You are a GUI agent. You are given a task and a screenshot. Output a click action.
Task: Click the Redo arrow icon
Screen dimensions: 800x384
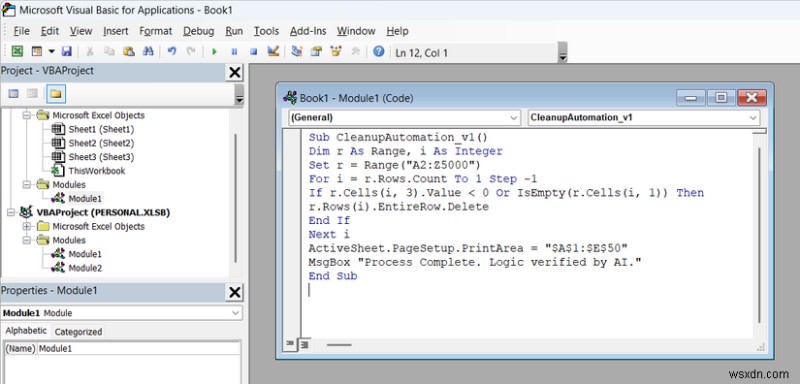click(x=191, y=51)
